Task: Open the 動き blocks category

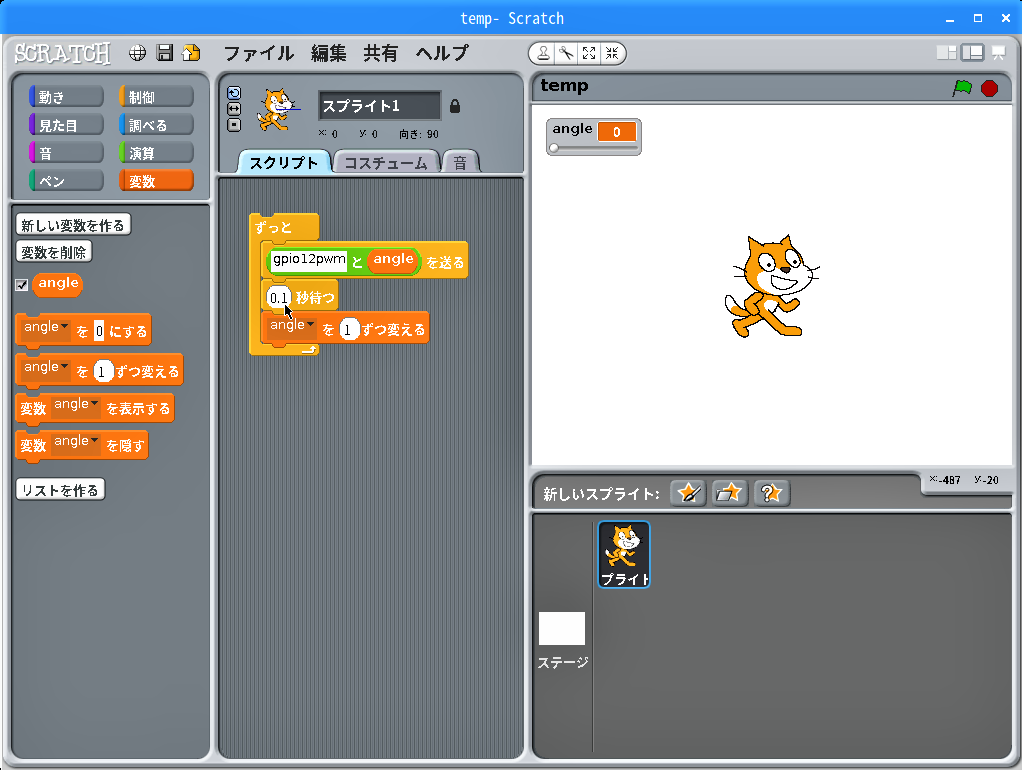Action: pos(66,96)
